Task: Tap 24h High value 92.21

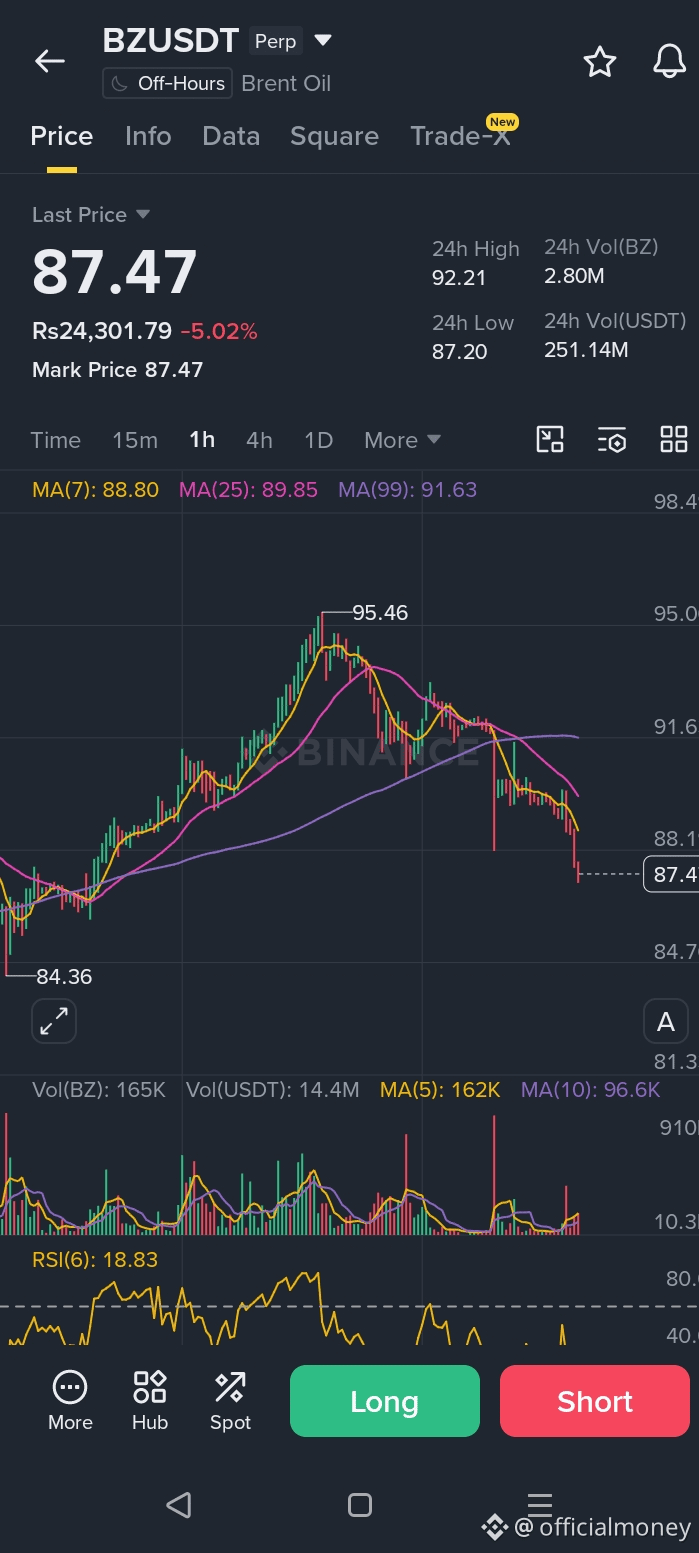Action: coord(458,278)
